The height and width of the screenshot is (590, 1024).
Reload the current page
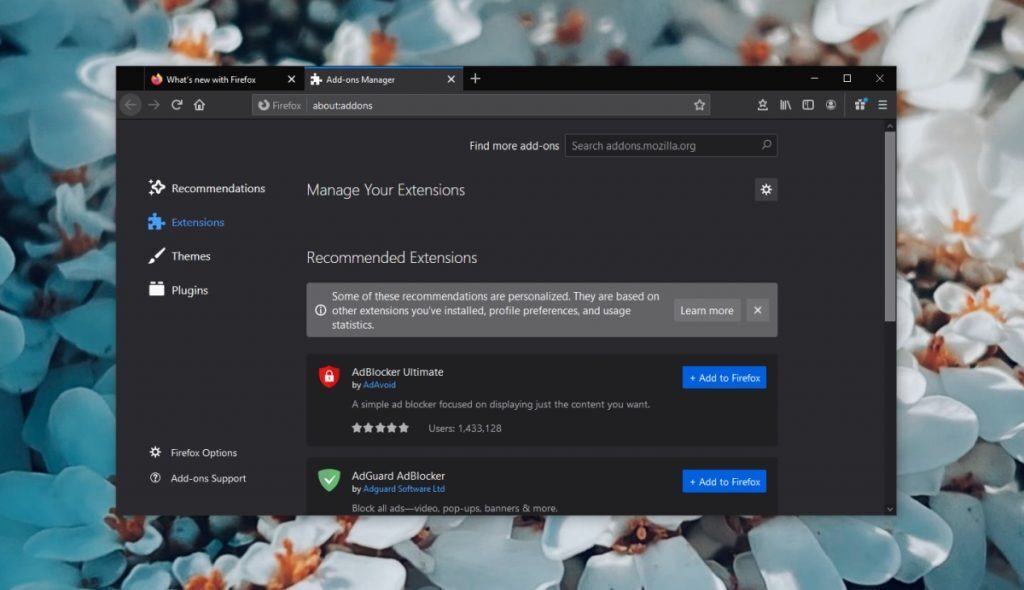click(176, 104)
